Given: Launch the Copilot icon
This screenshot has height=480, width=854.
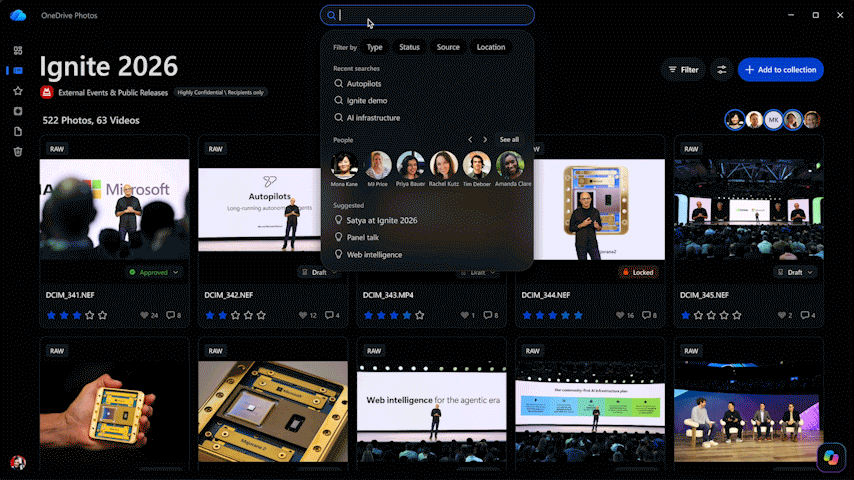Looking at the screenshot, I should 831,457.
